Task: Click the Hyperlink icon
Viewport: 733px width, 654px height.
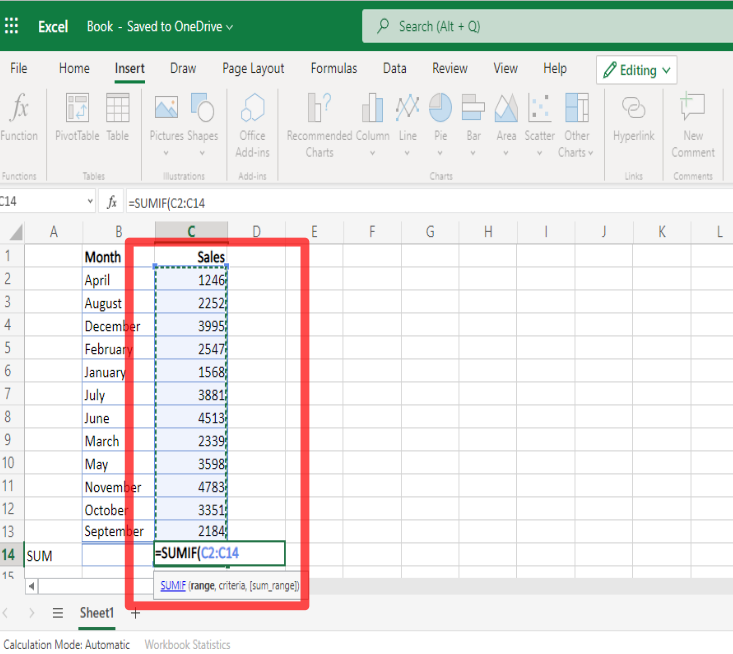Action: [x=632, y=109]
